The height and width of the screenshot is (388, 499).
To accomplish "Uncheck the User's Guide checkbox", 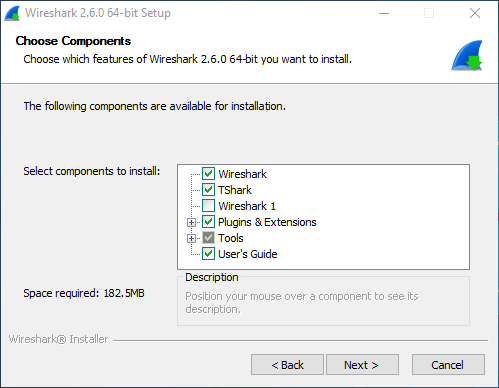I will [208, 254].
